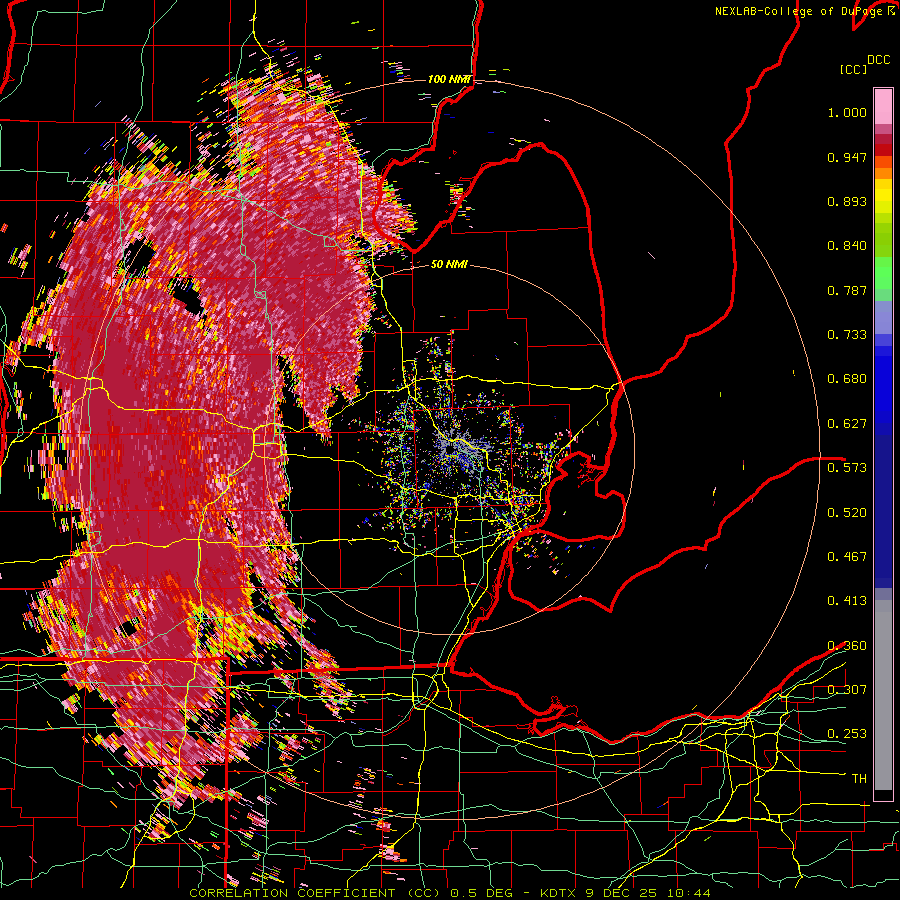Click the NEXLAB-College of DuPage credit text
This screenshot has height=900, width=900.
(799, 11)
